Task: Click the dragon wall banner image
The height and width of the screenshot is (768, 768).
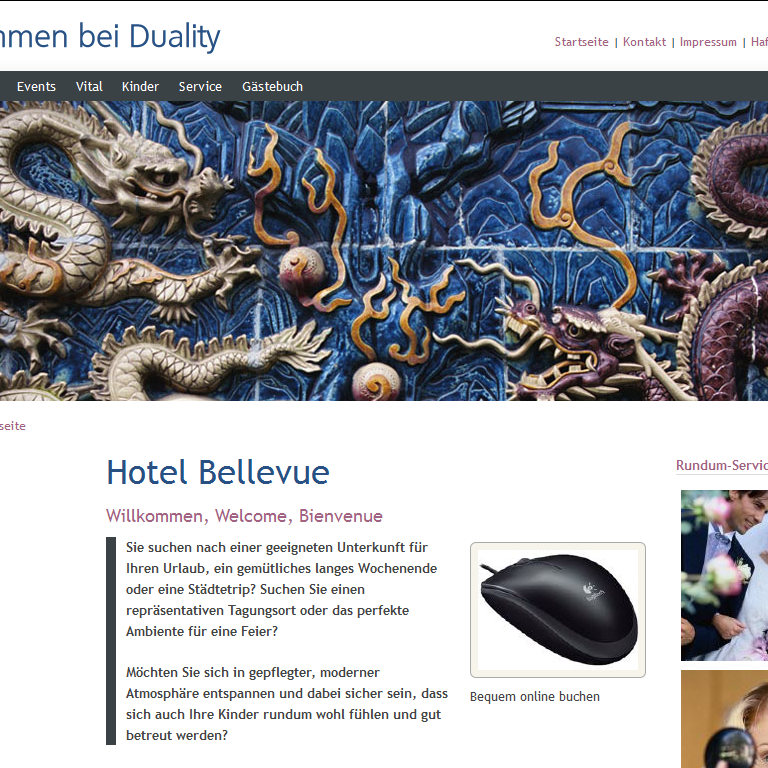Action: (x=384, y=251)
